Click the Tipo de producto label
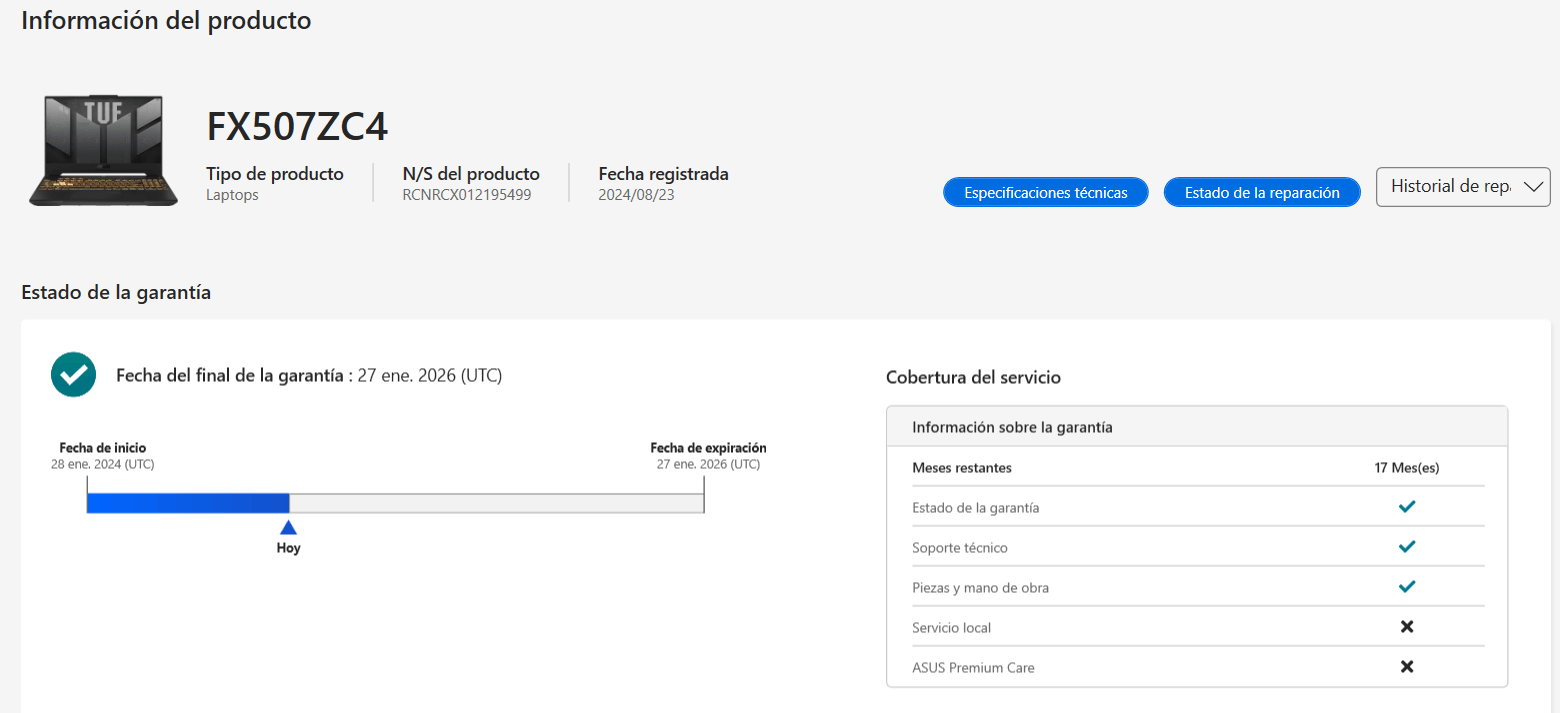 click(x=275, y=174)
